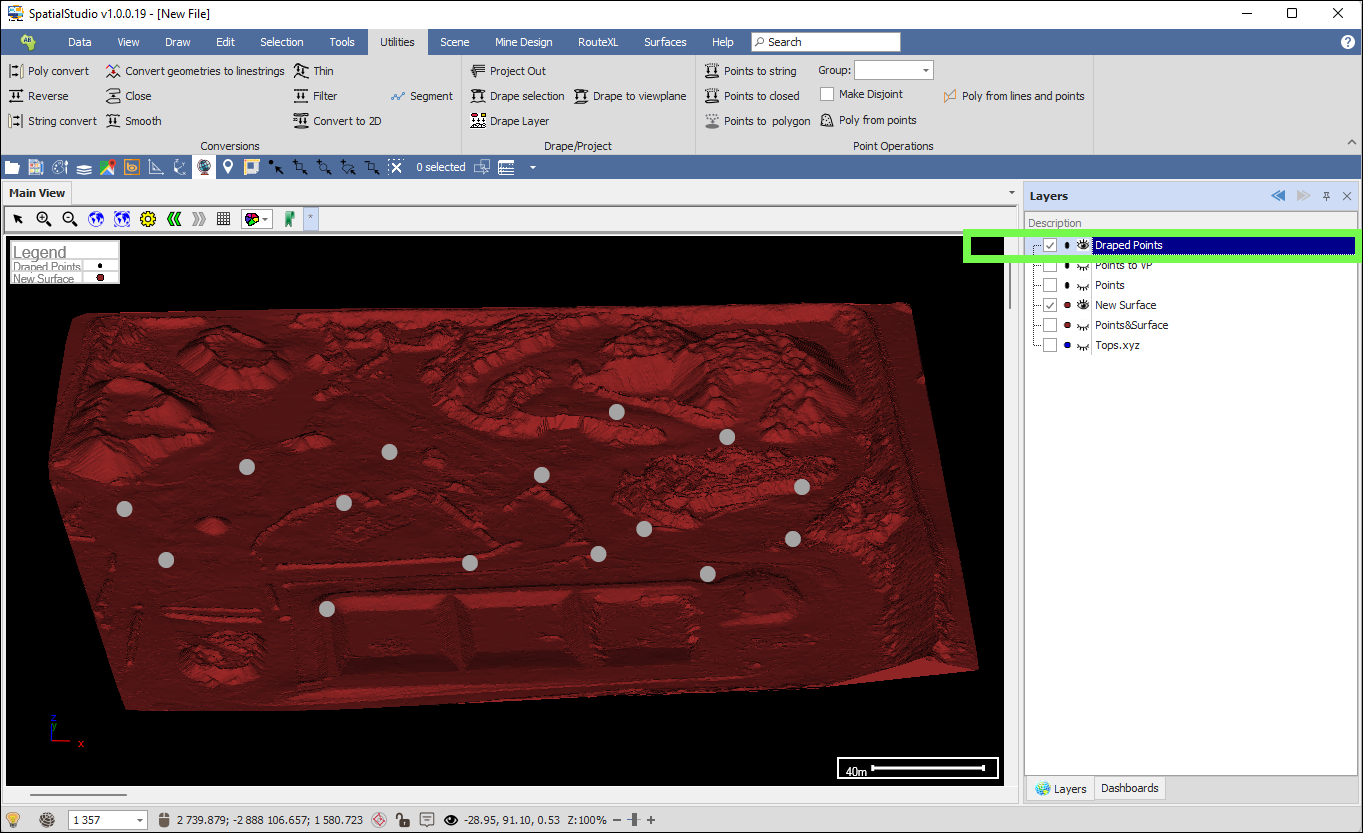Click the yellow gear settings icon

pos(148,219)
